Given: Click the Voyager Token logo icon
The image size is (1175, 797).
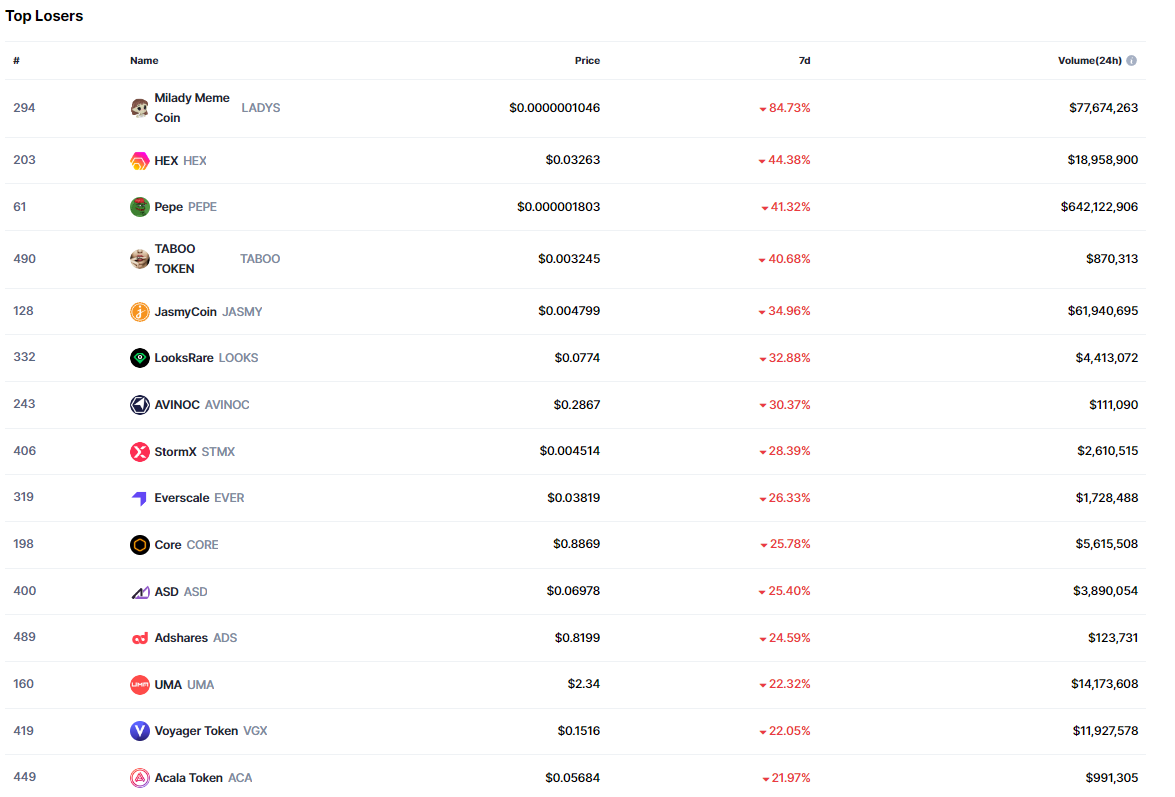Looking at the screenshot, I should pyautogui.click(x=140, y=731).
